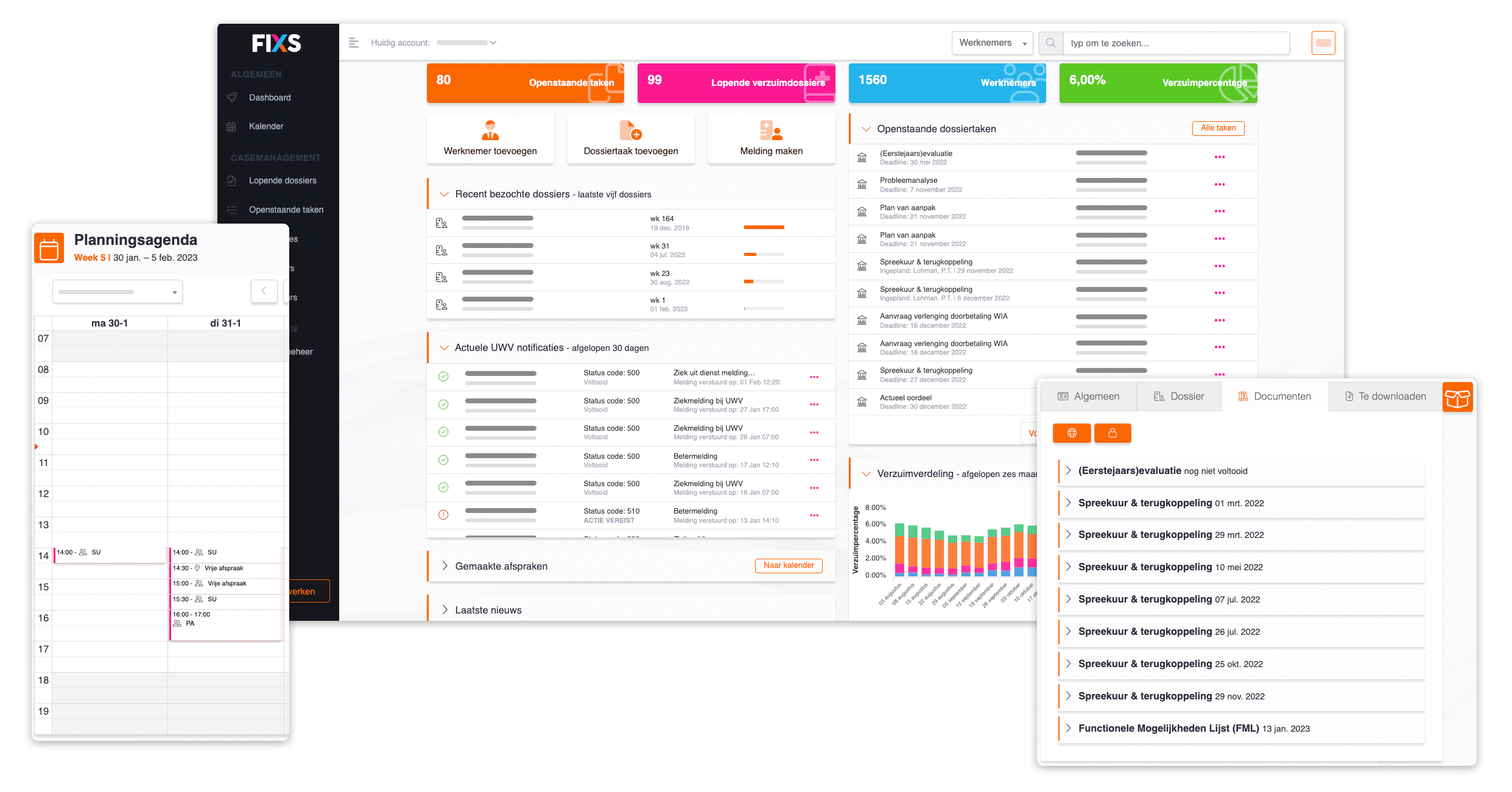Open Kalender in sidebar menu
Image resolution: width=1512 pixels, height=792 pixels.
266,127
